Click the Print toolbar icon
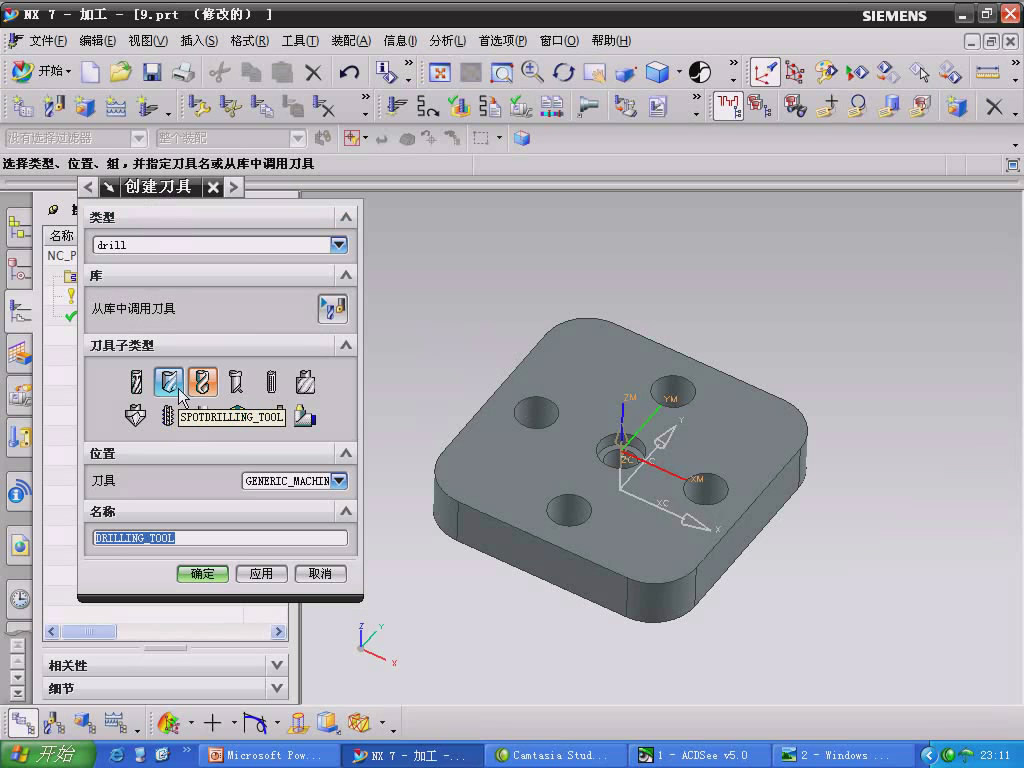The width and height of the screenshot is (1024, 768). click(x=183, y=72)
